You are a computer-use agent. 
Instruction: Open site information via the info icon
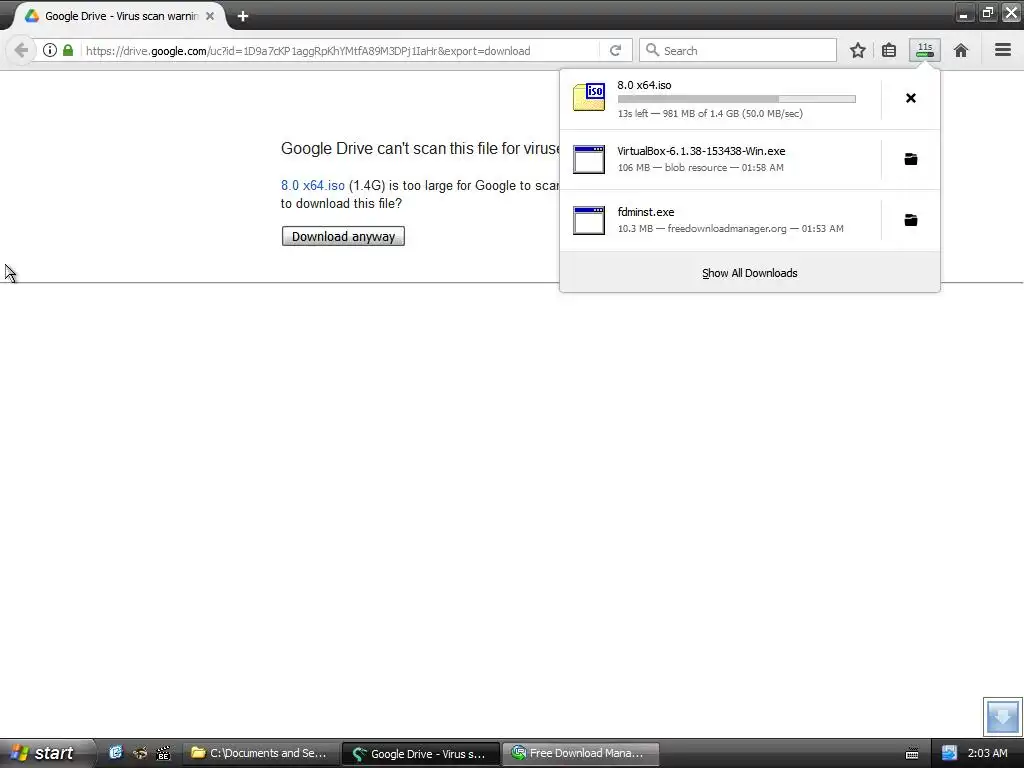tap(50, 50)
